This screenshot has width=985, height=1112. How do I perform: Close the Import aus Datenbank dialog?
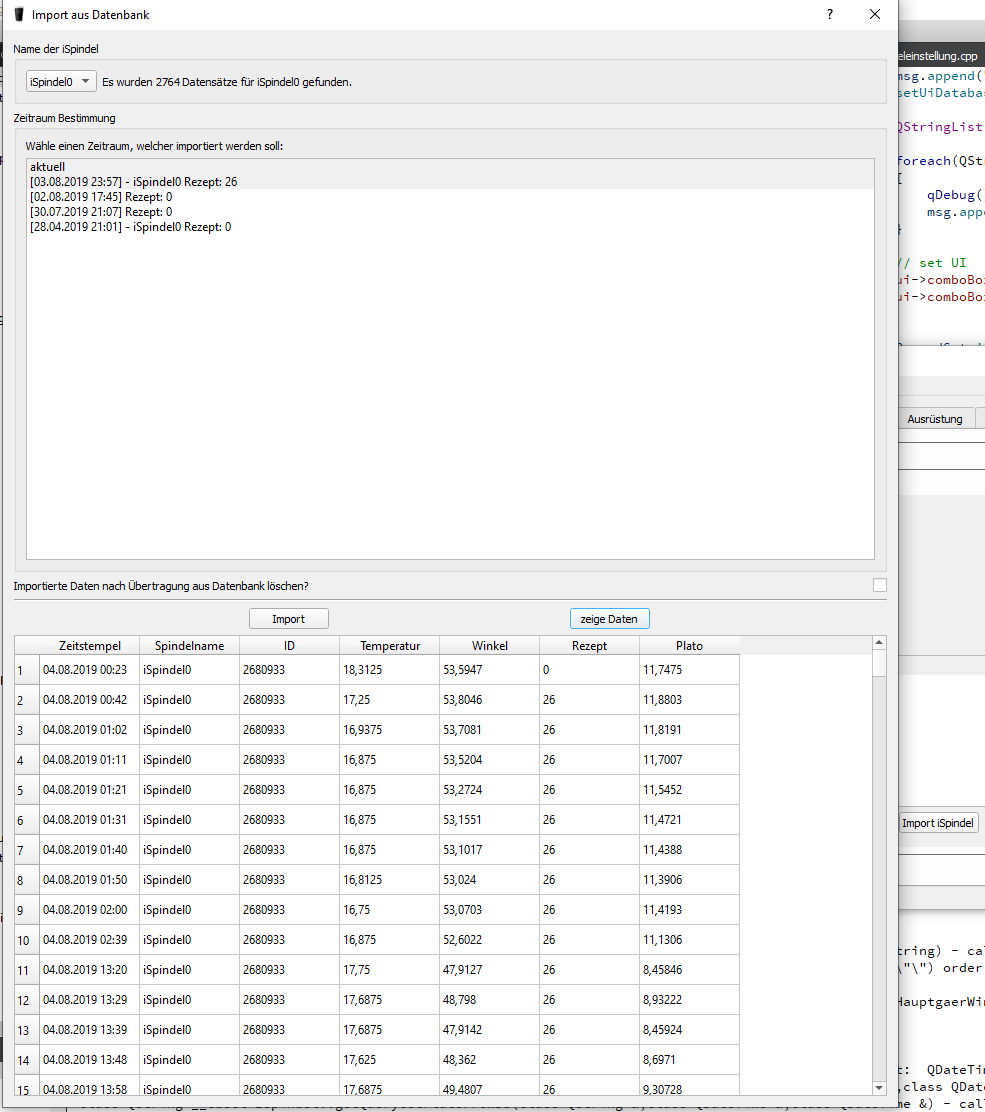875,15
